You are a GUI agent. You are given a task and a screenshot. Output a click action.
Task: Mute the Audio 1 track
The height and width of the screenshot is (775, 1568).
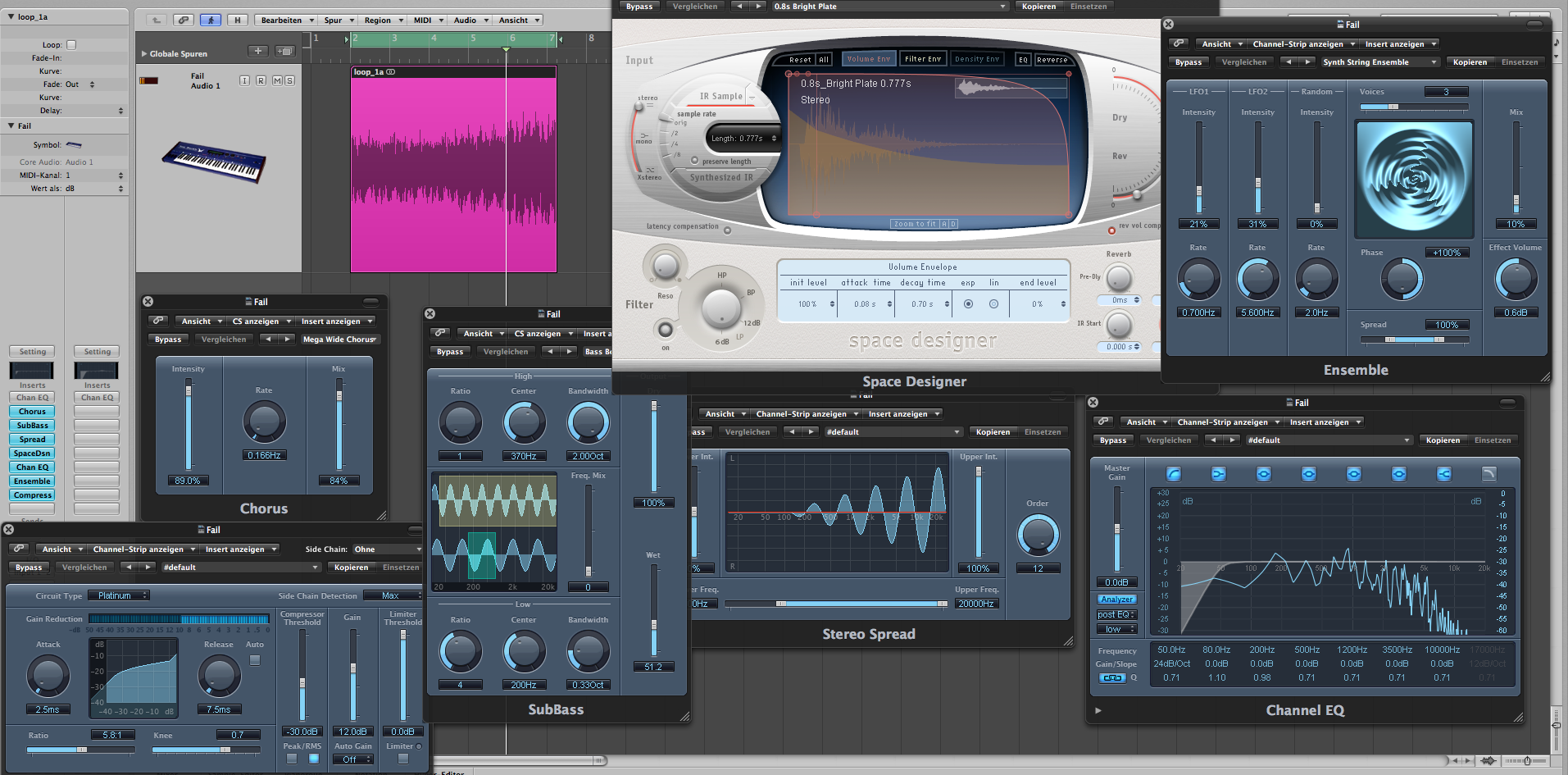pos(277,80)
